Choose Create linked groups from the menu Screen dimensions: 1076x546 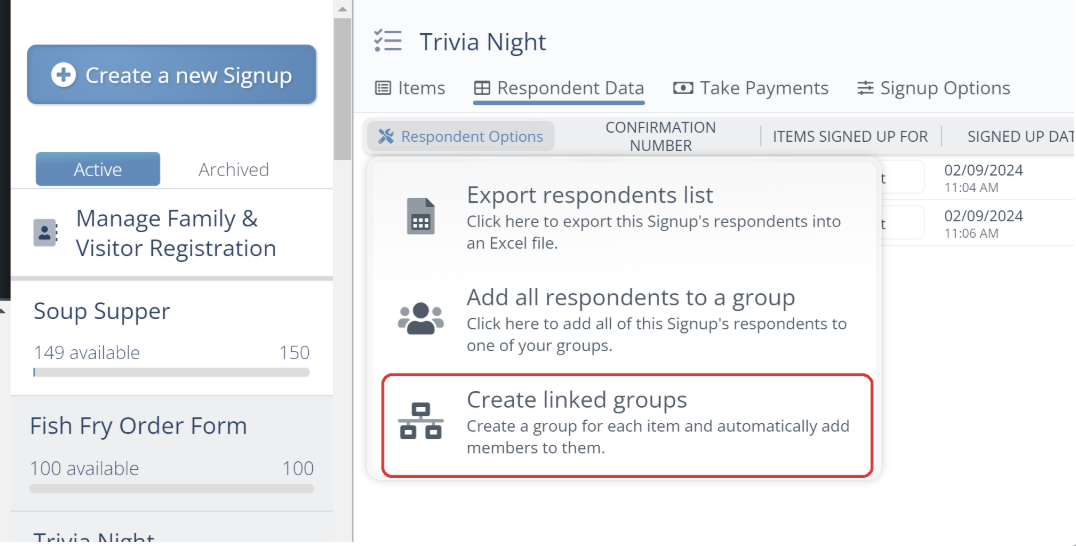click(627, 425)
